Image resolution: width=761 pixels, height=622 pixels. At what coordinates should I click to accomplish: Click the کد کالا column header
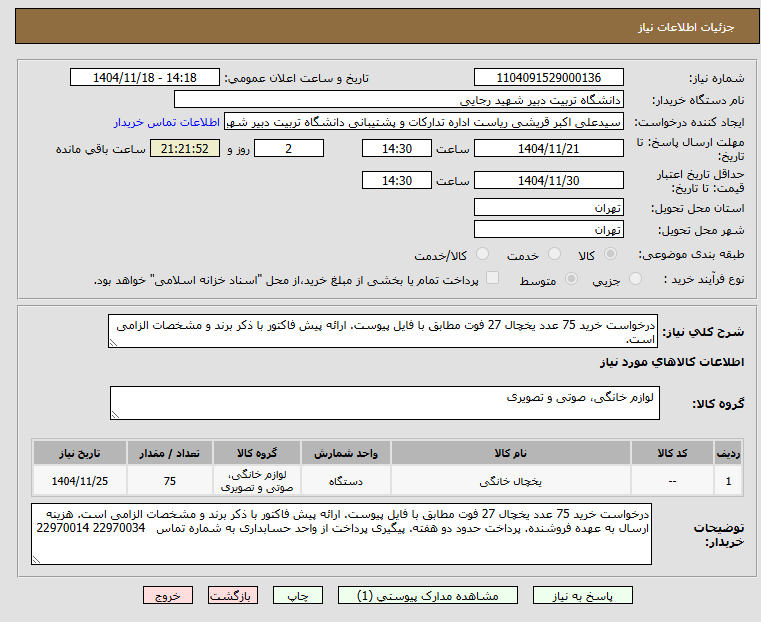672,453
